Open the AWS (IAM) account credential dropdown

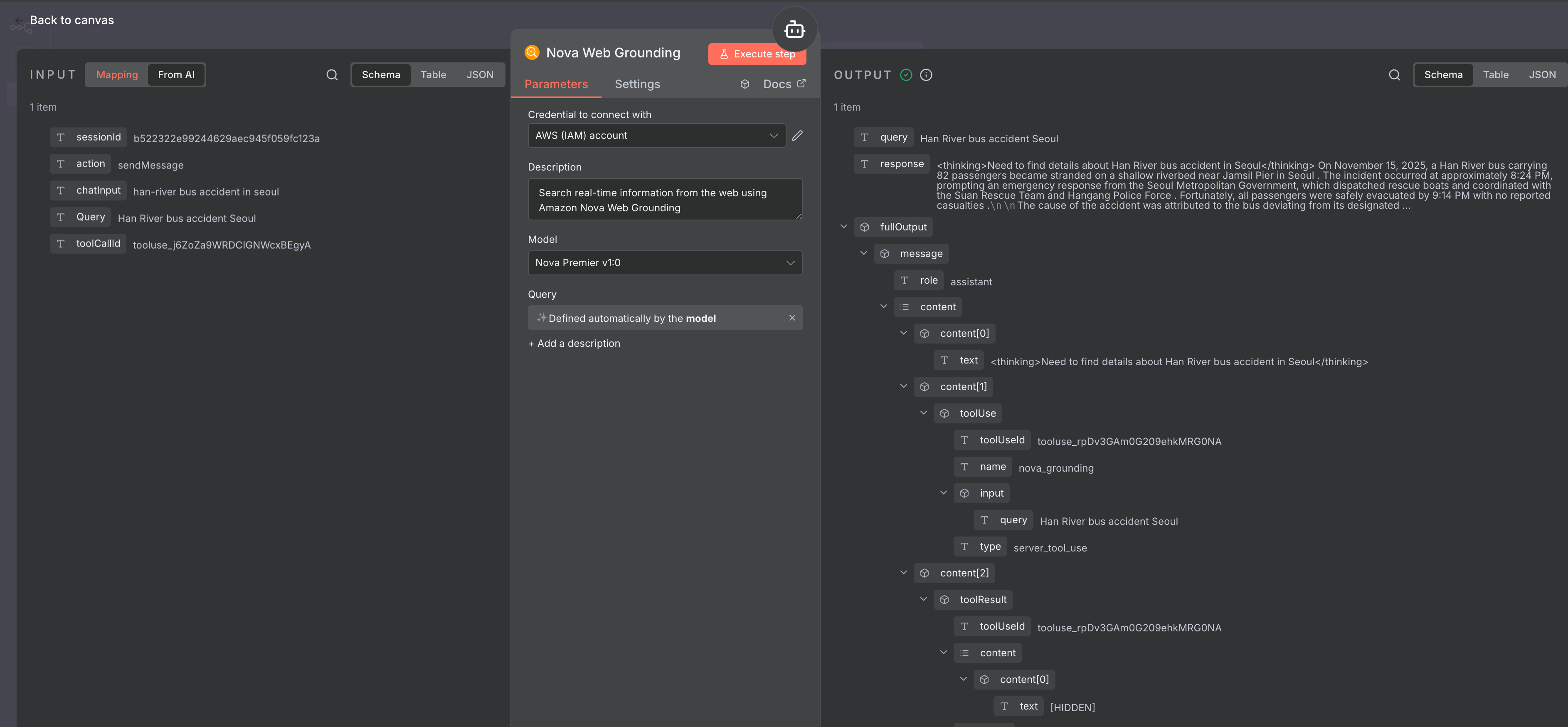(657, 135)
